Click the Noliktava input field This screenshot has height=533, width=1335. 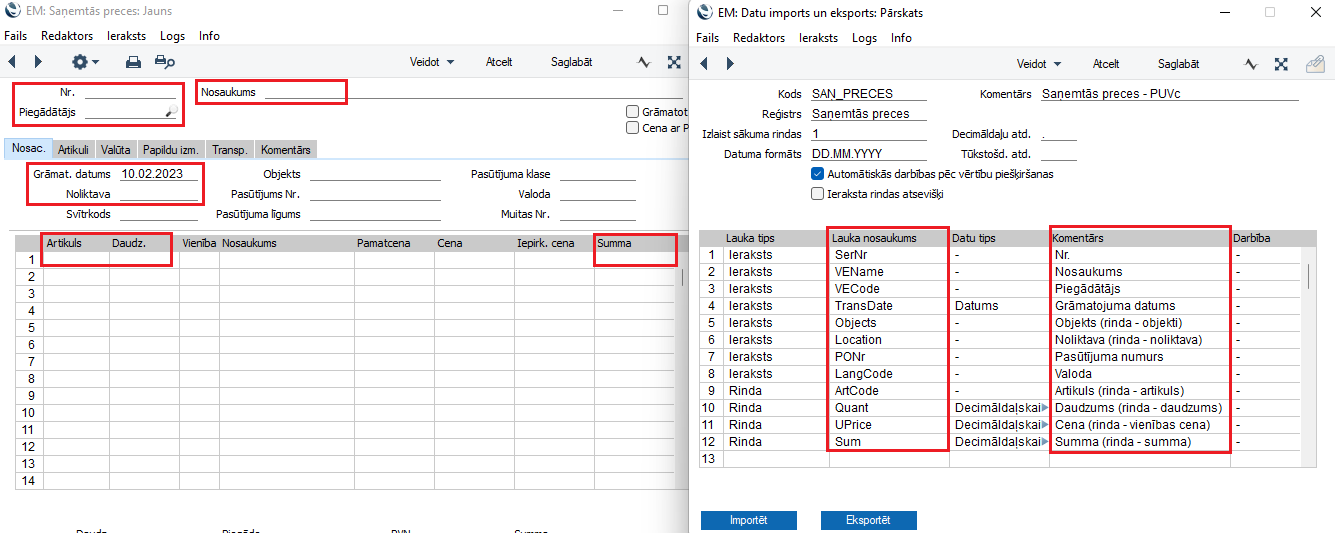pos(158,194)
